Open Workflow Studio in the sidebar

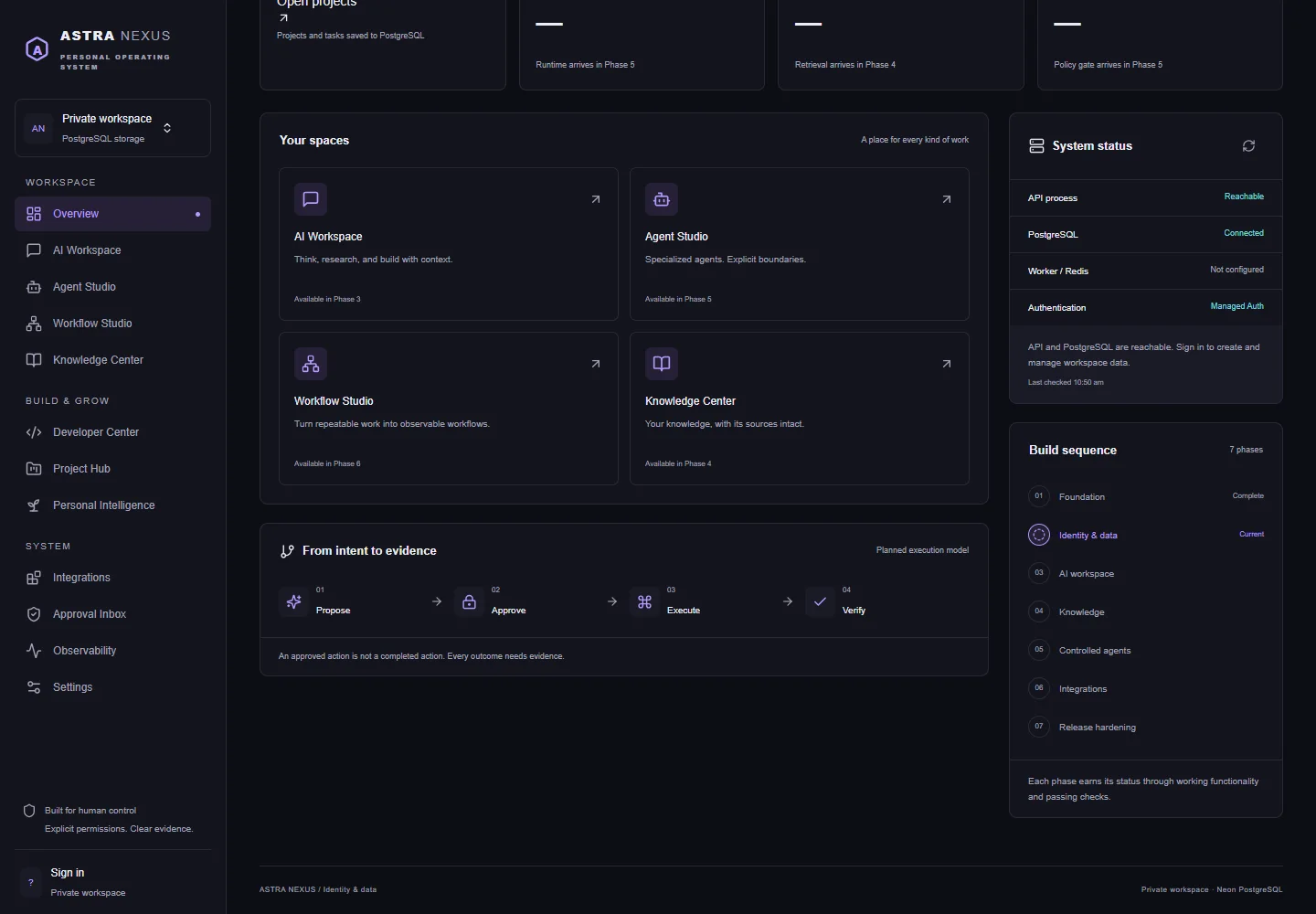click(112, 324)
